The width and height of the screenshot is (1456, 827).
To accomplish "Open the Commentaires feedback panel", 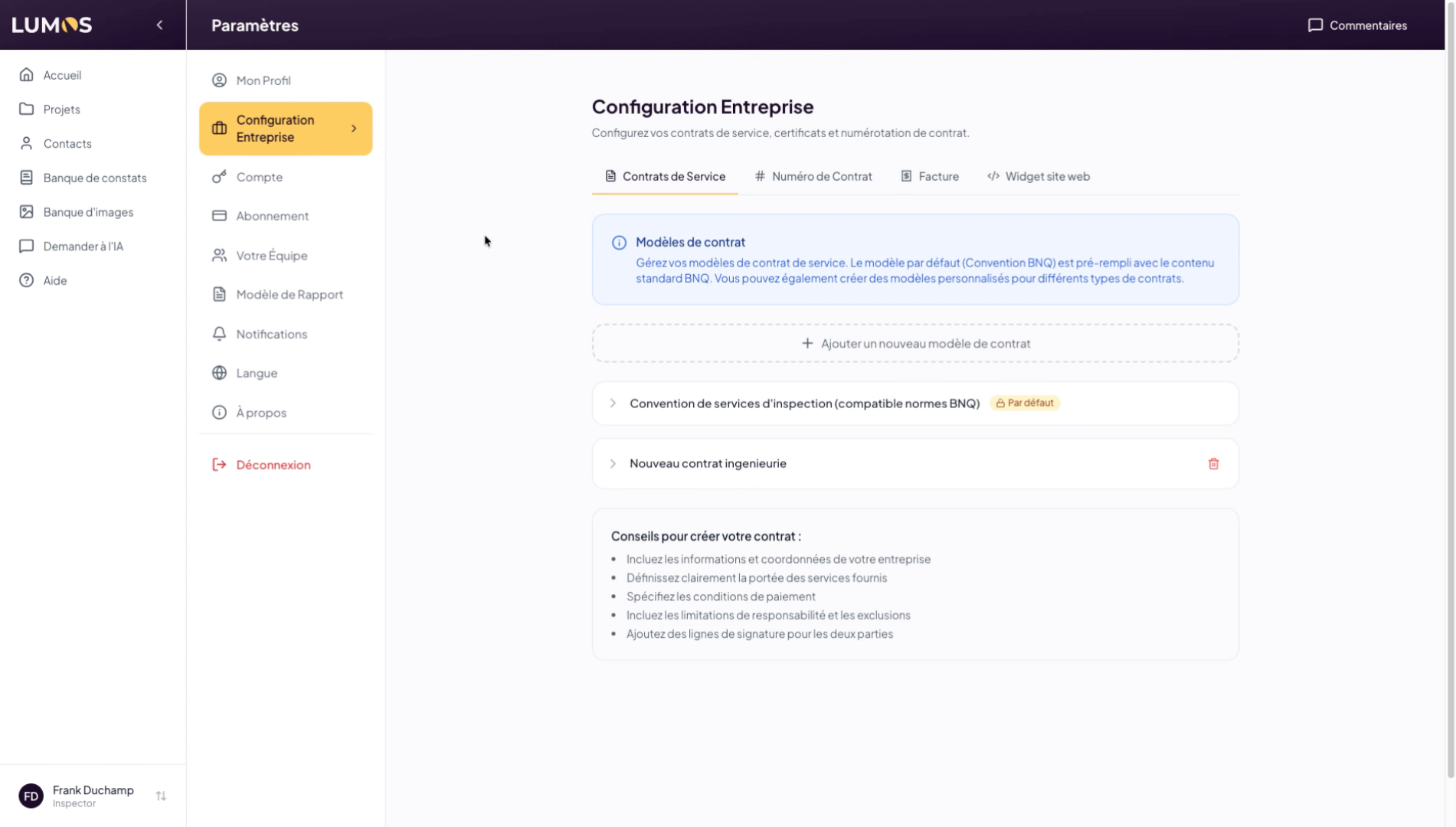I will click(x=1357, y=25).
